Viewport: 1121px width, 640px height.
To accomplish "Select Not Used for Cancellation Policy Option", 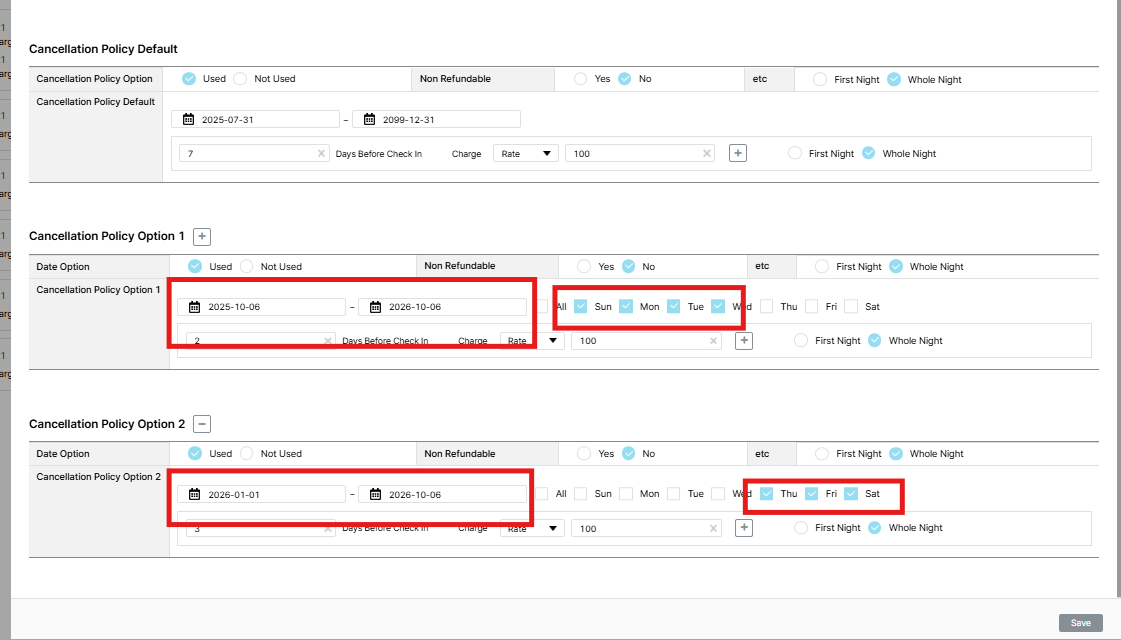I will pyautogui.click(x=240, y=79).
